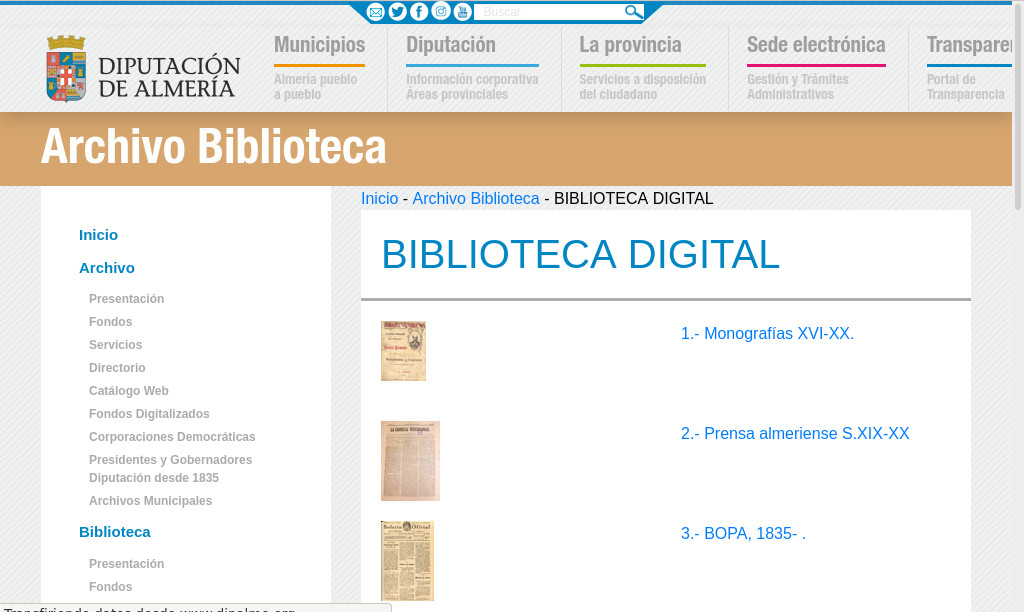Open the Twitter social icon

[397, 12]
